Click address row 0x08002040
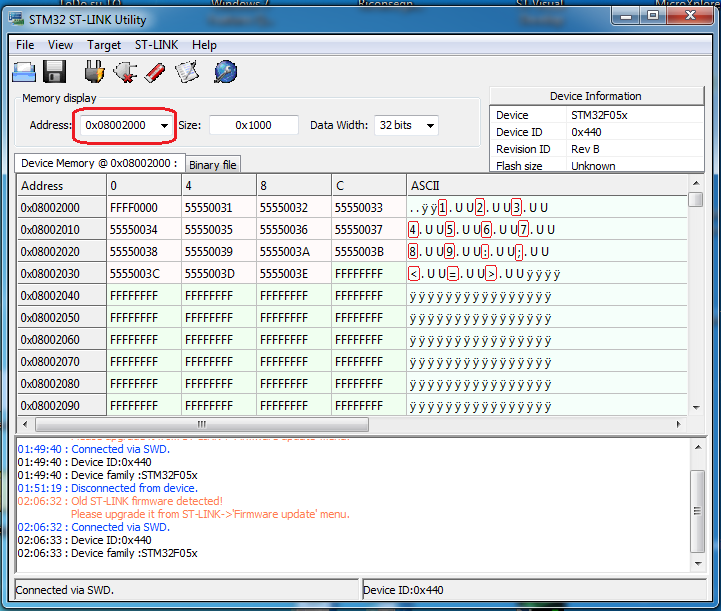This screenshot has width=721, height=611. pyautogui.click(x=62, y=296)
